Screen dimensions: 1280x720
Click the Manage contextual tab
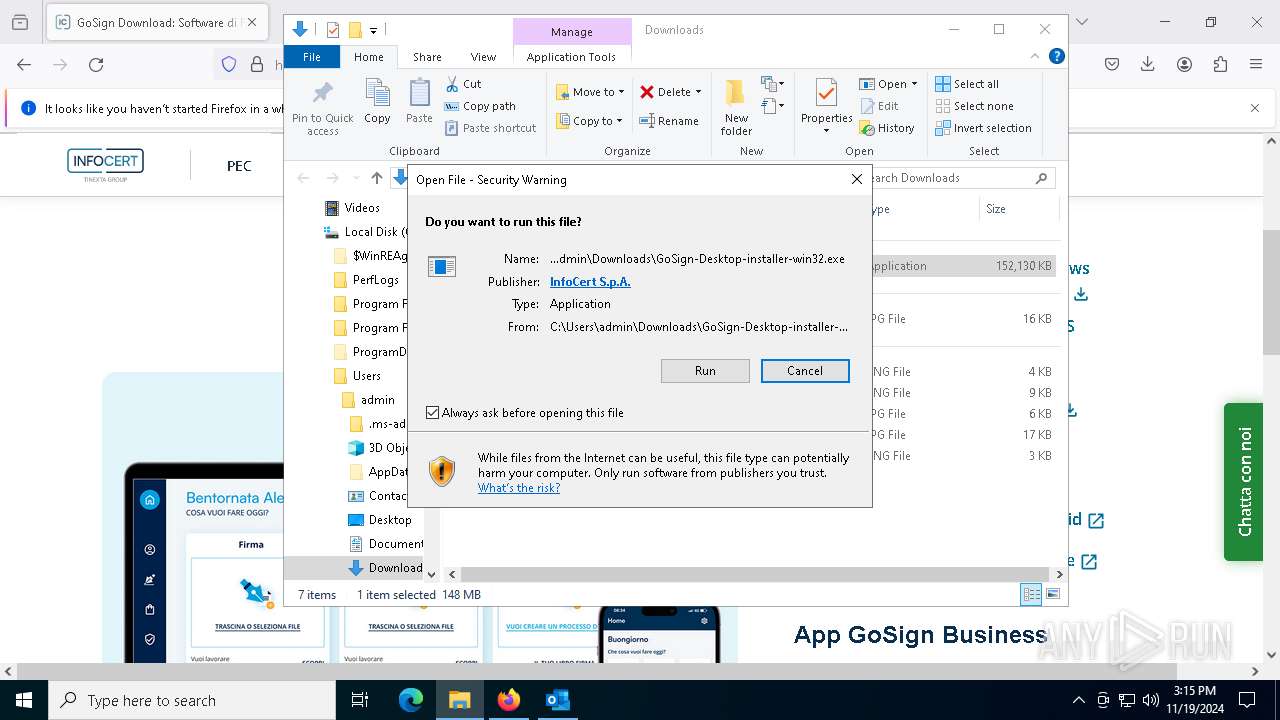coord(572,32)
